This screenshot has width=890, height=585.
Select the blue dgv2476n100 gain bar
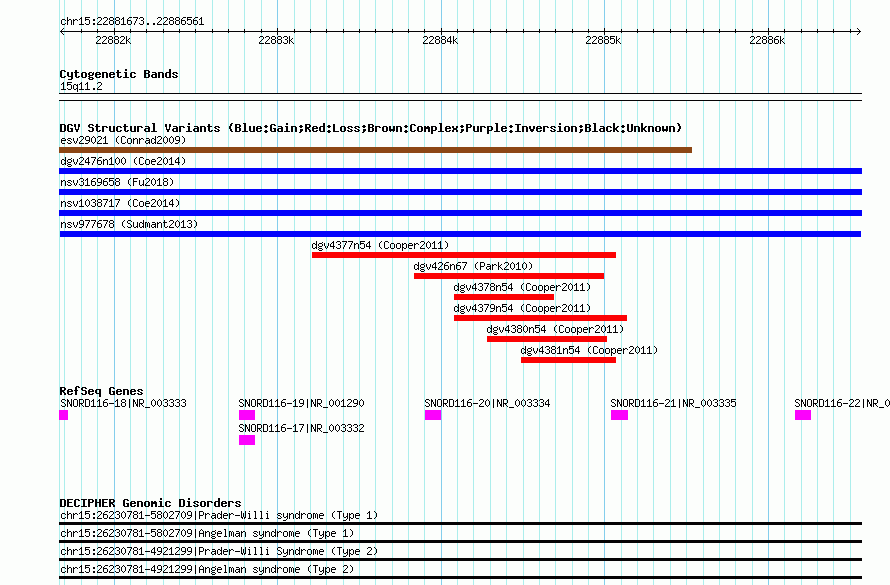[460, 171]
